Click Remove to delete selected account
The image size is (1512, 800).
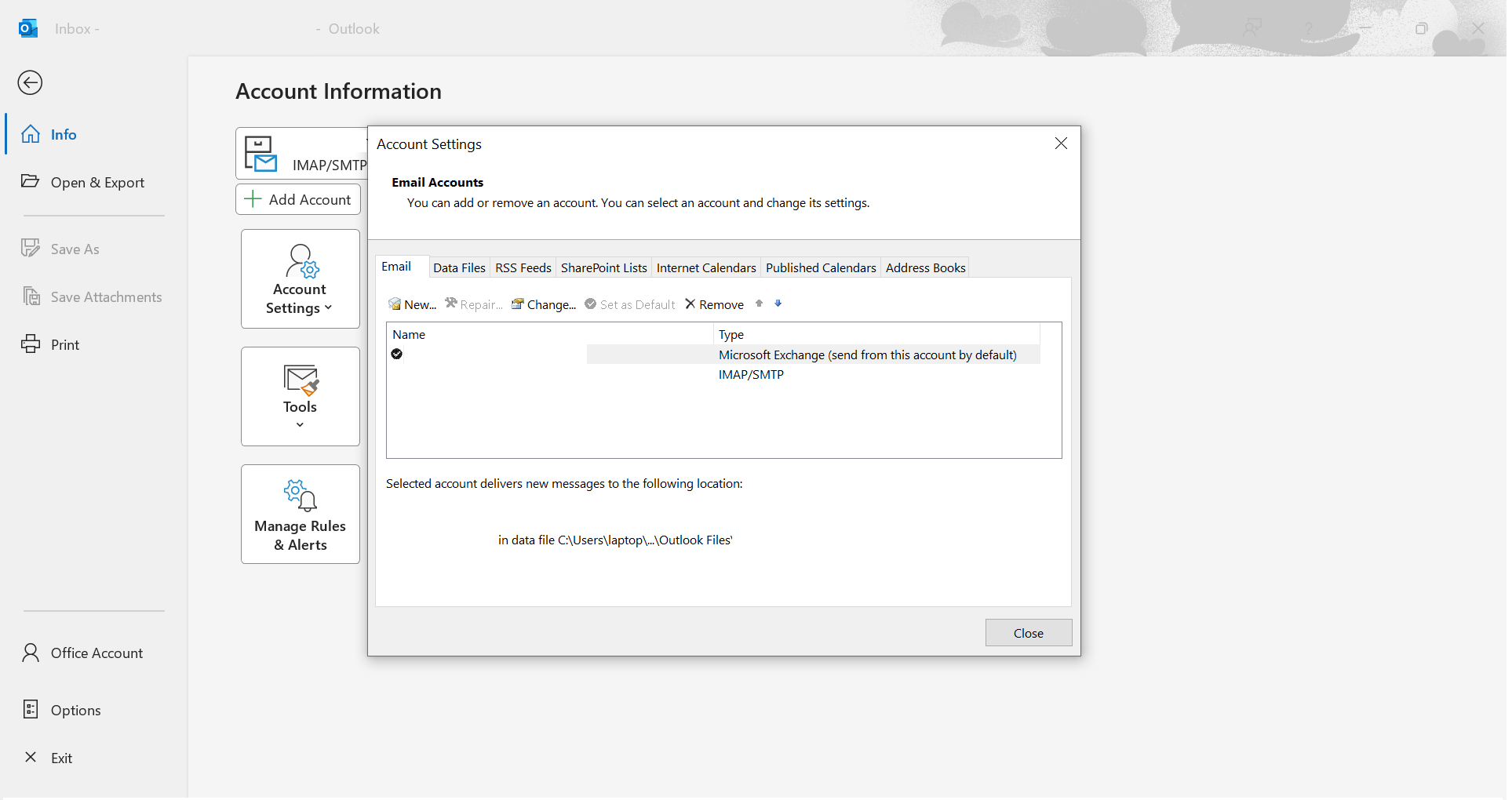tap(714, 305)
